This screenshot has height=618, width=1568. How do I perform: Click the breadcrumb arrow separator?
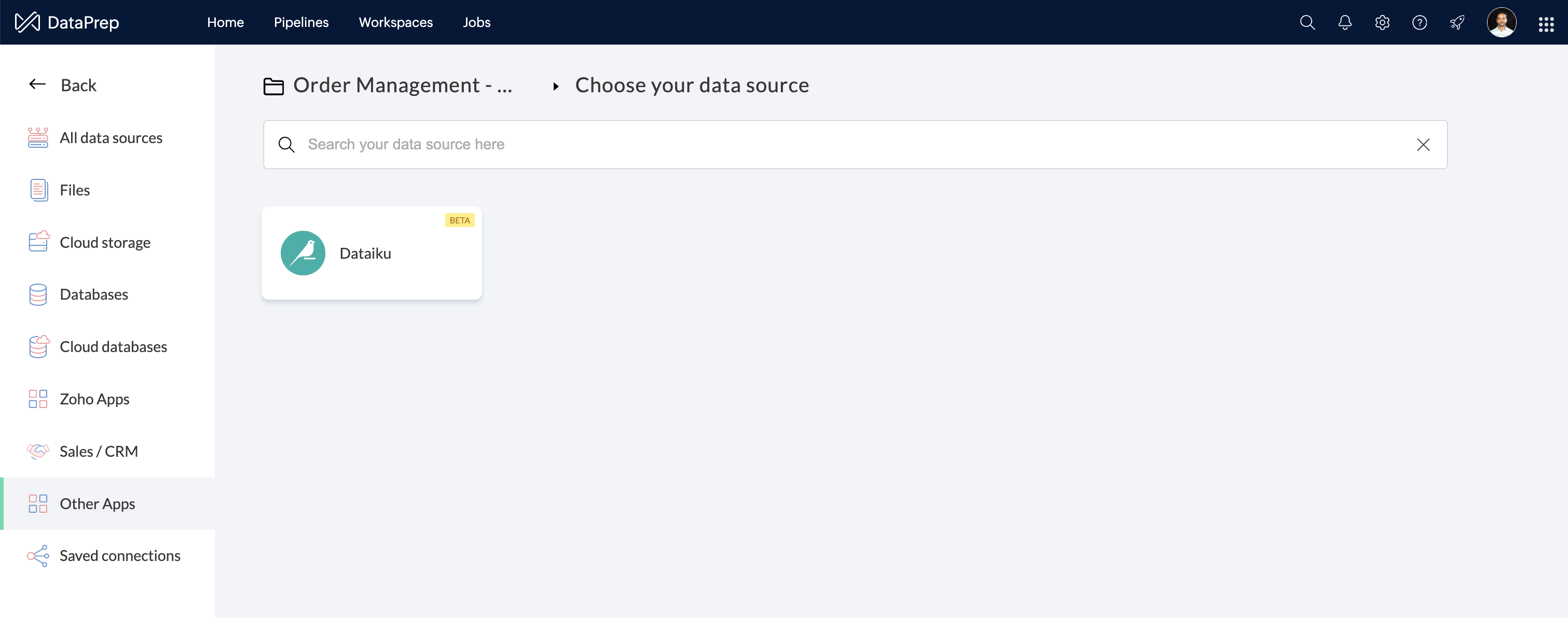(x=555, y=87)
